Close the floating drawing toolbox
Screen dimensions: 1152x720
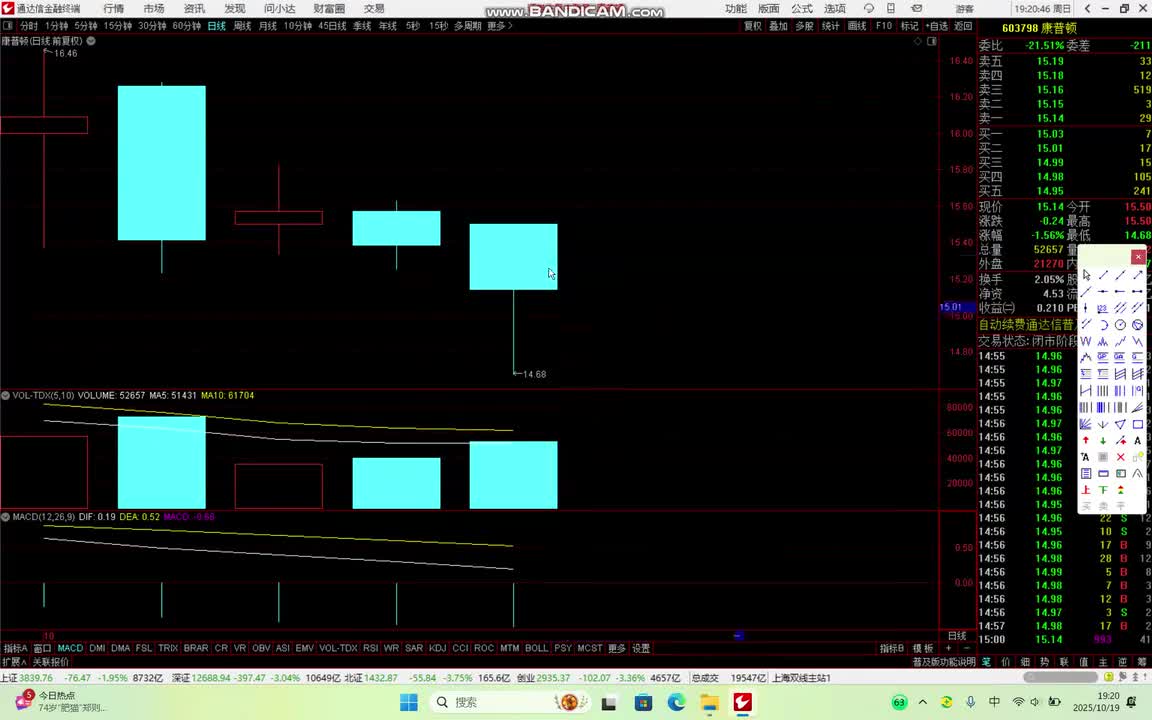tap(1138, 256)
